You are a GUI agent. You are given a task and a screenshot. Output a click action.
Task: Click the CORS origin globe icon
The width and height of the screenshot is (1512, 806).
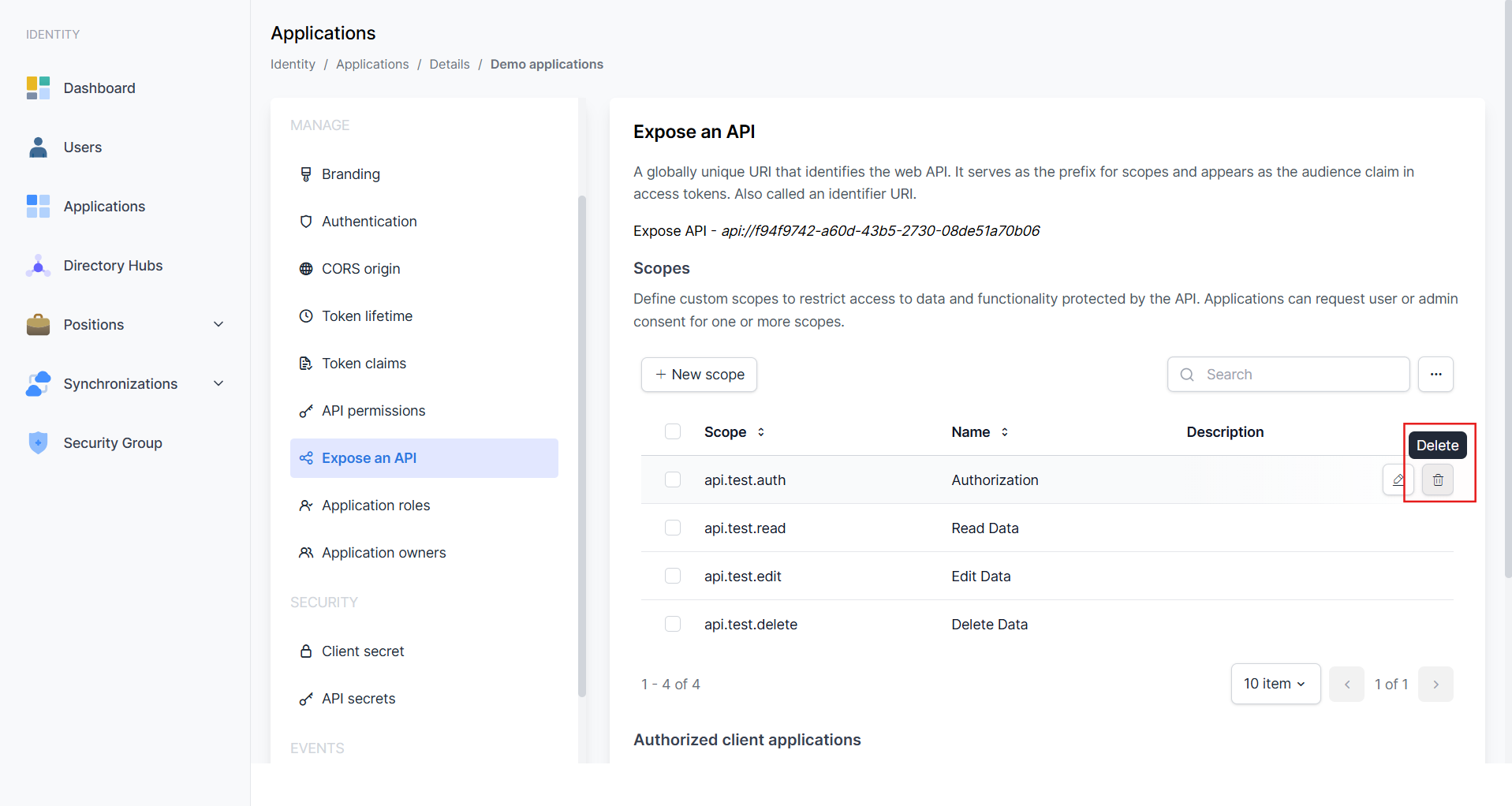[x=306, y=269]
